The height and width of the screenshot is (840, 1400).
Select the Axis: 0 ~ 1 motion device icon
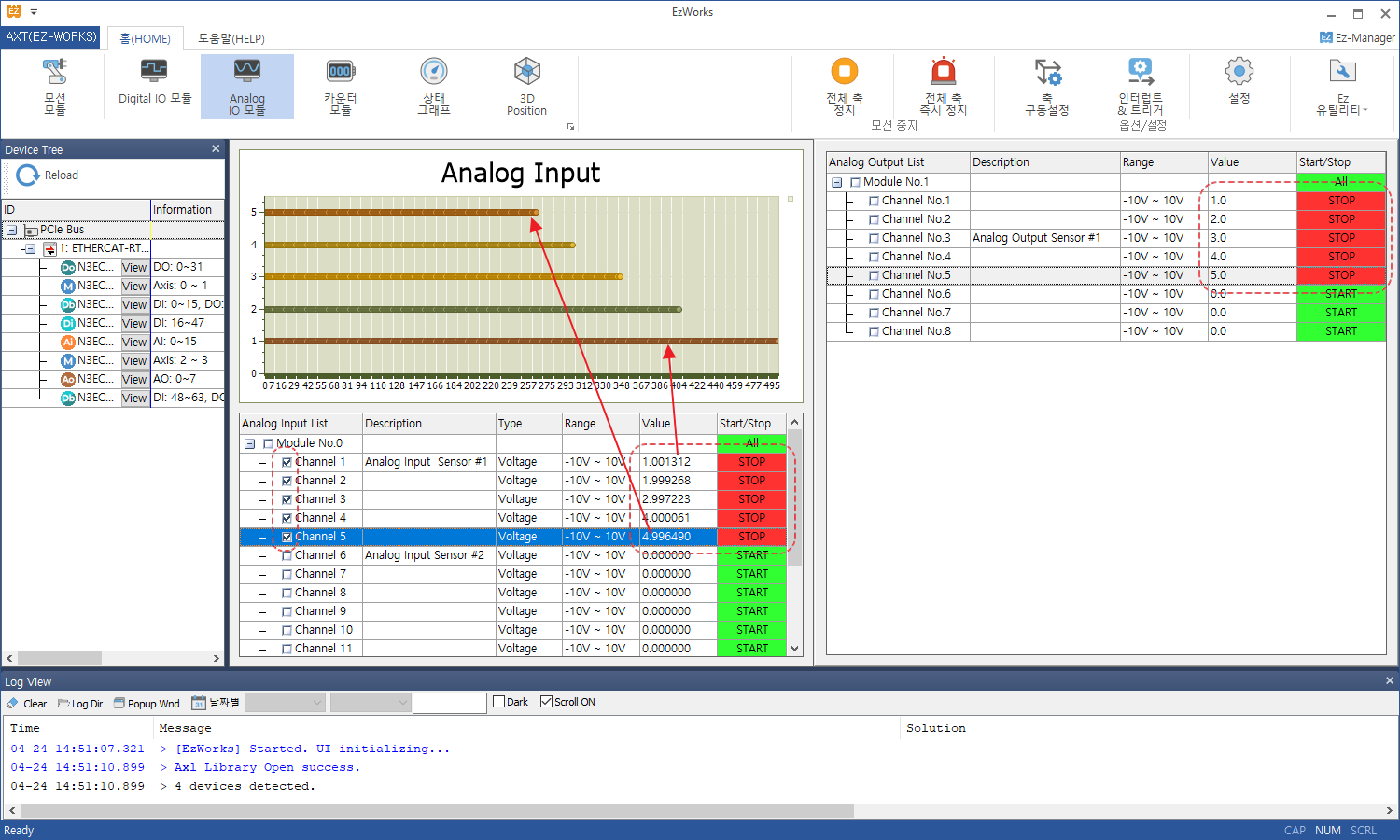(68, 286)
